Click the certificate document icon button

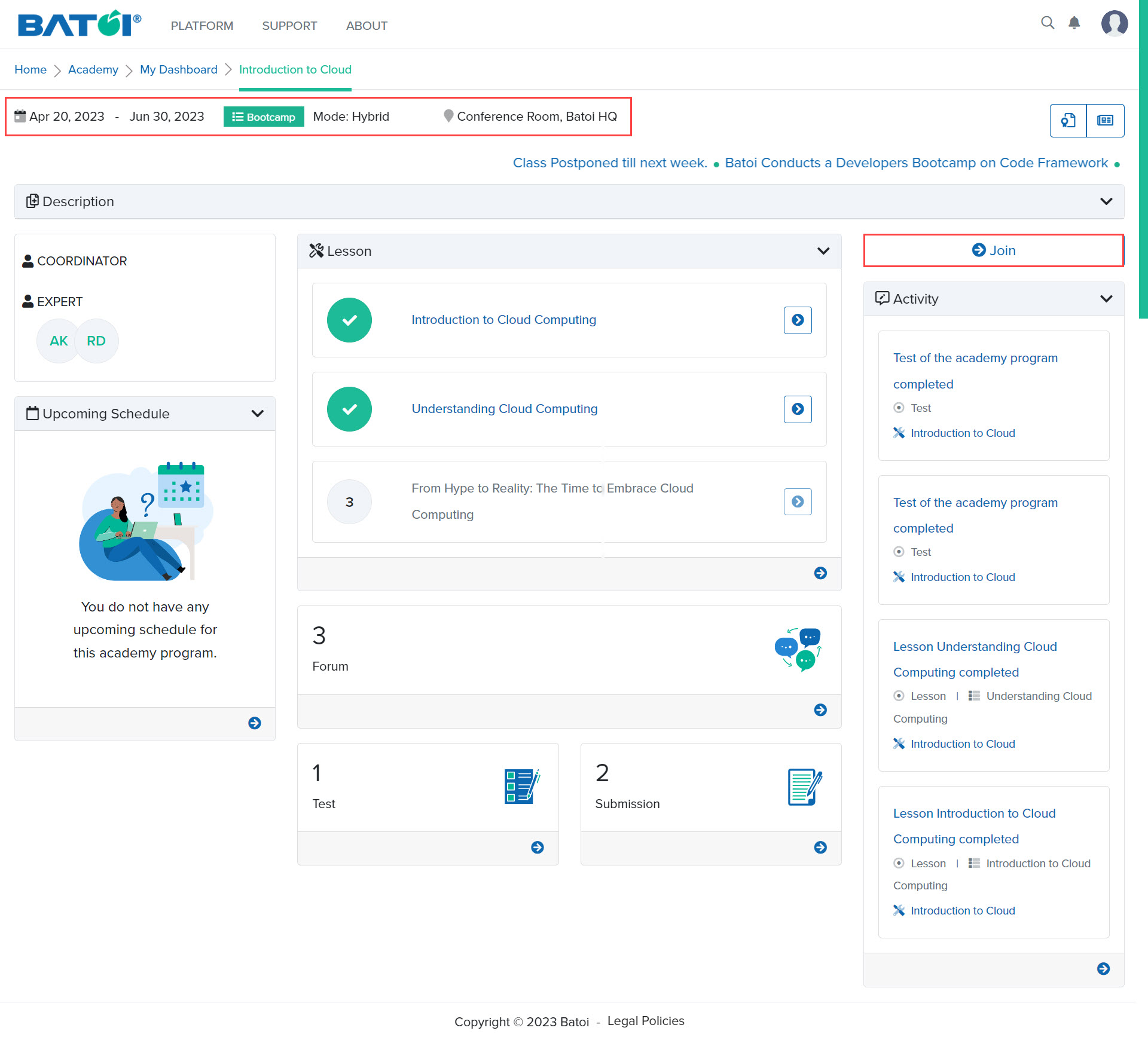point(1068,121)
